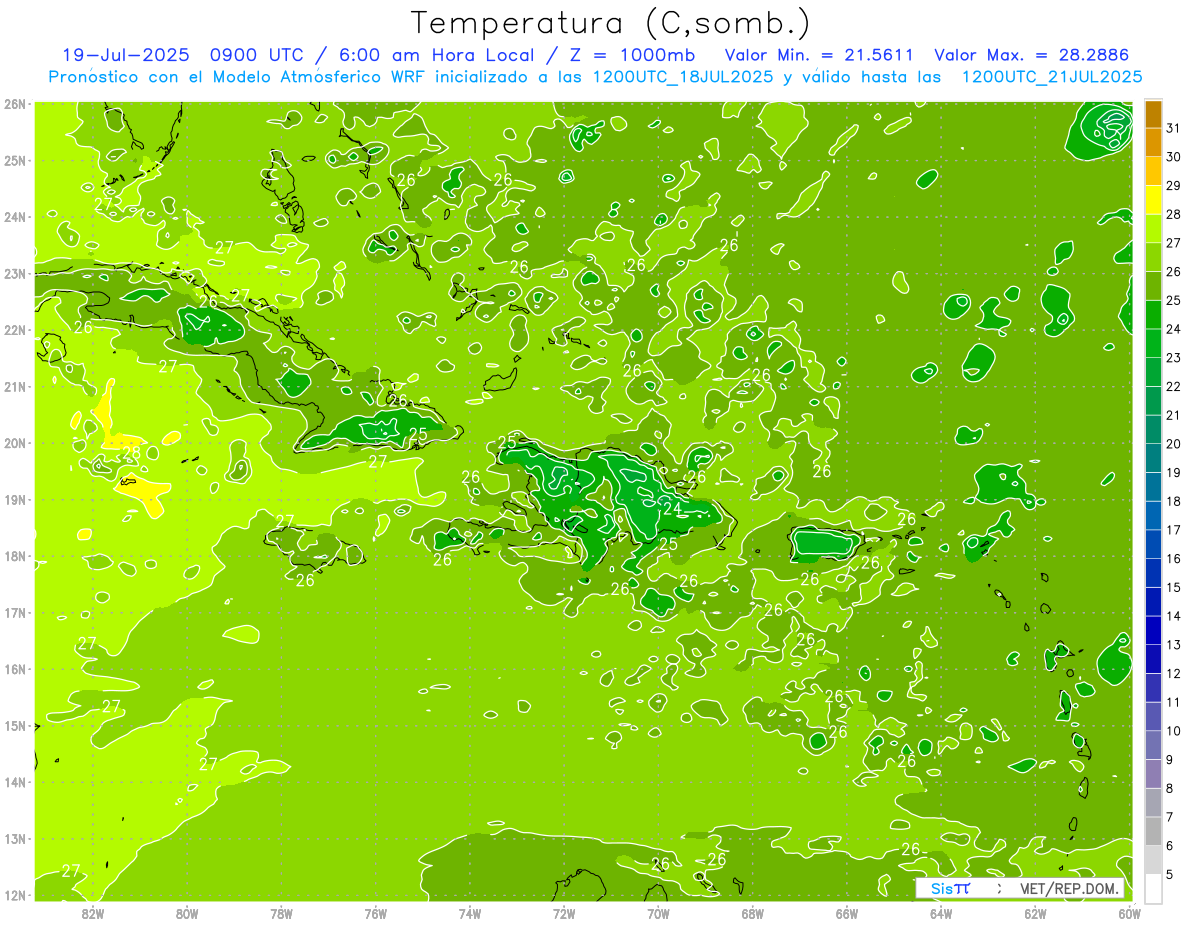Viewport: 1200px width, 927px height.
Task: Click the legend value '31'
Action: [x=1173, y=129]
